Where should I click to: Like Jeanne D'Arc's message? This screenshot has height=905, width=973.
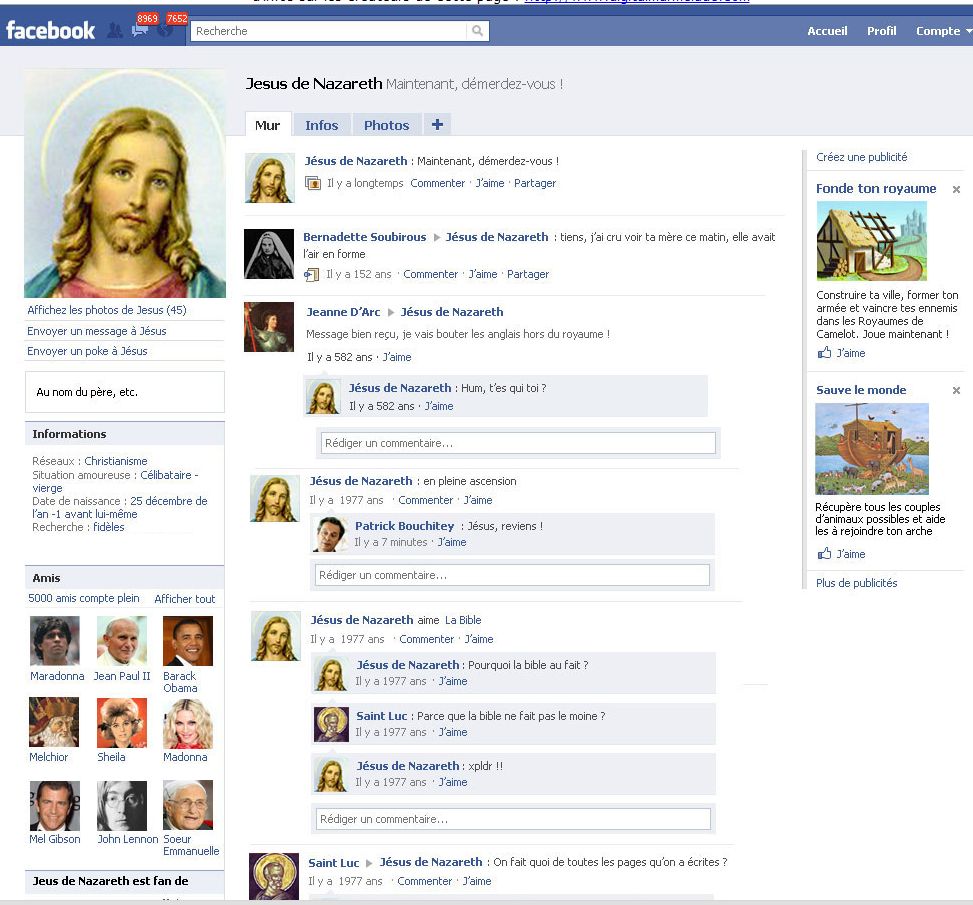coord(397,357)
